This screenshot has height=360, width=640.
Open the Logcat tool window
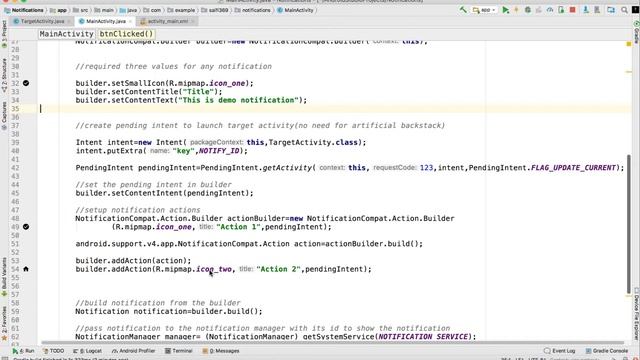(87, 351)
